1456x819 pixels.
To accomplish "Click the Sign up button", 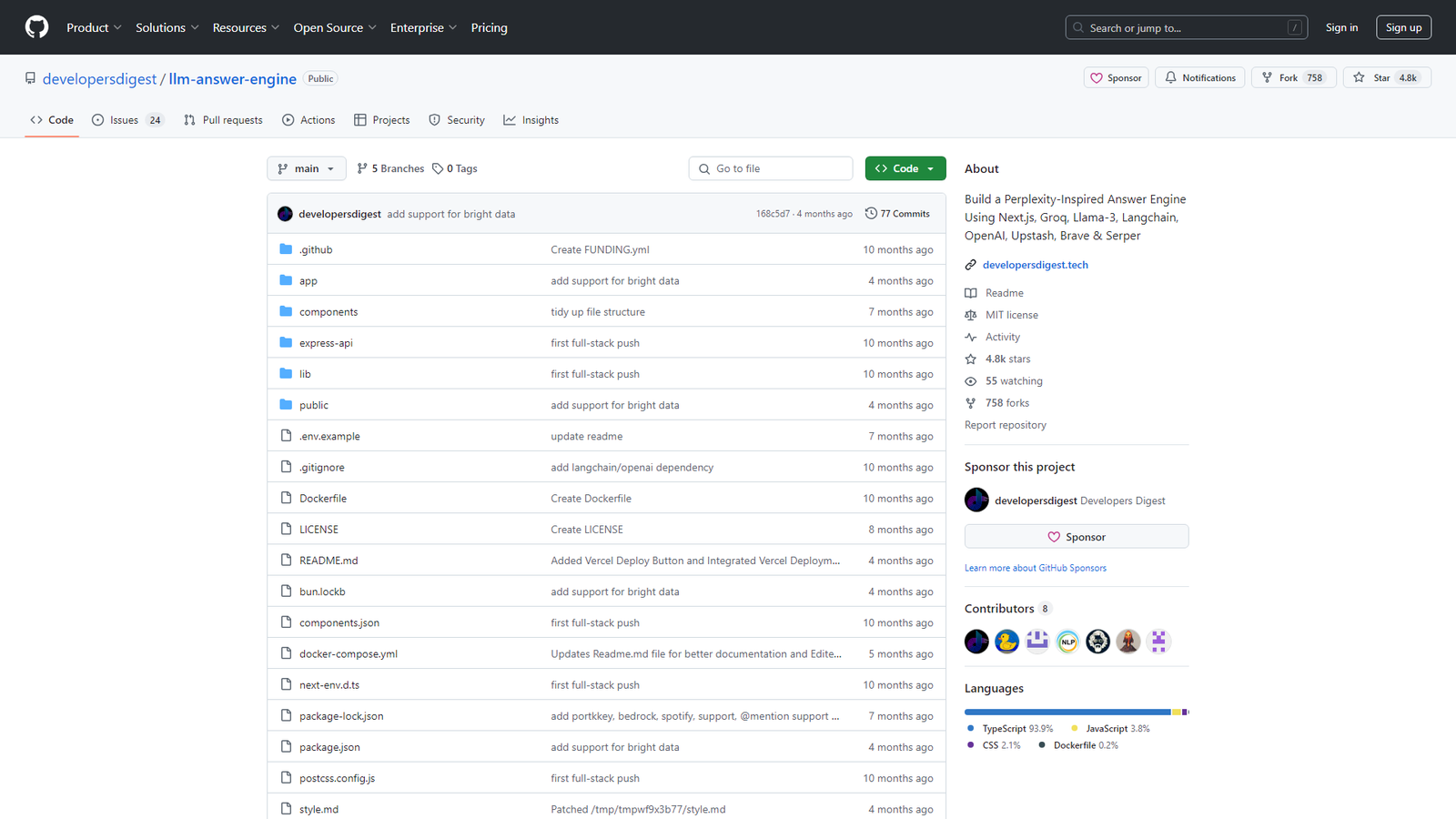I will click(x=1403, y=27).
